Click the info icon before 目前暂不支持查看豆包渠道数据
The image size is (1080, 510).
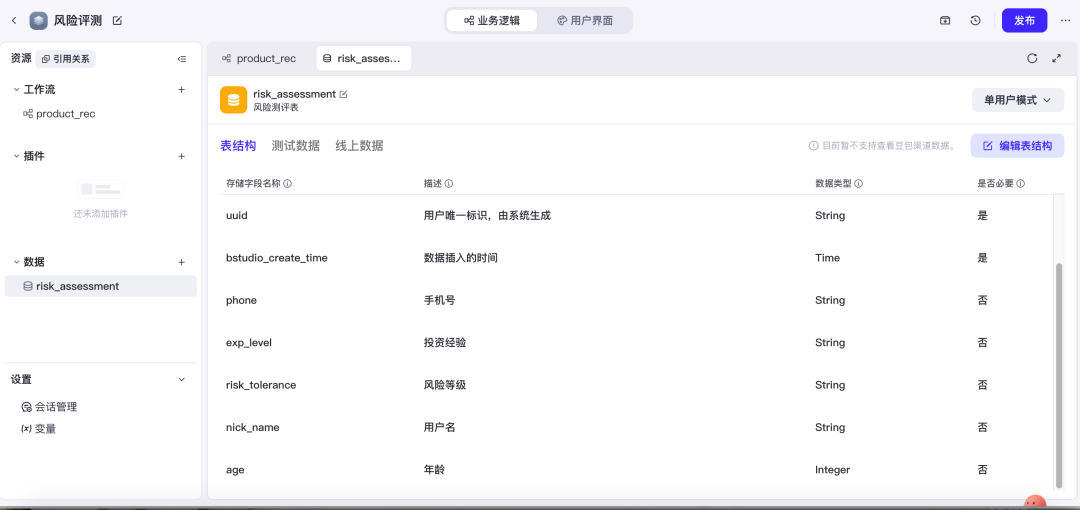[813, 146]
